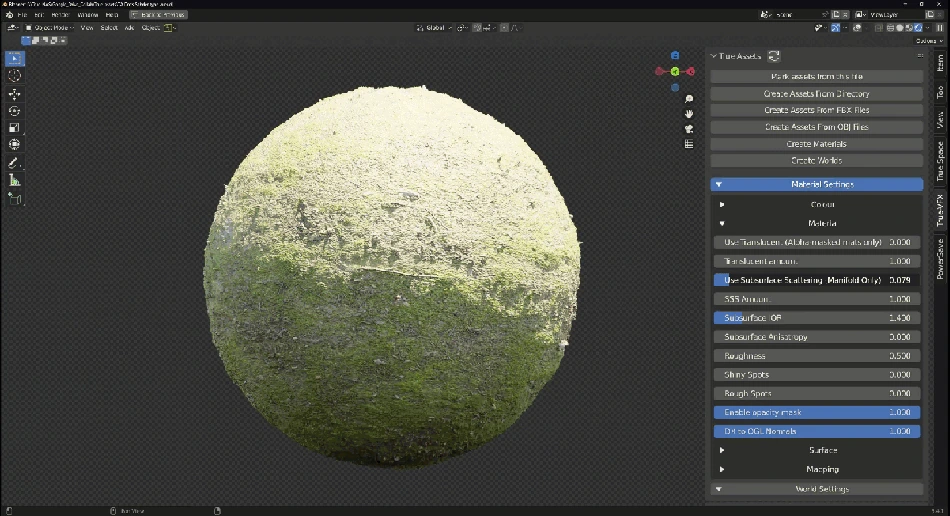Select the Annotate tool
950x516 pixels.
click(x=15, y=162)
